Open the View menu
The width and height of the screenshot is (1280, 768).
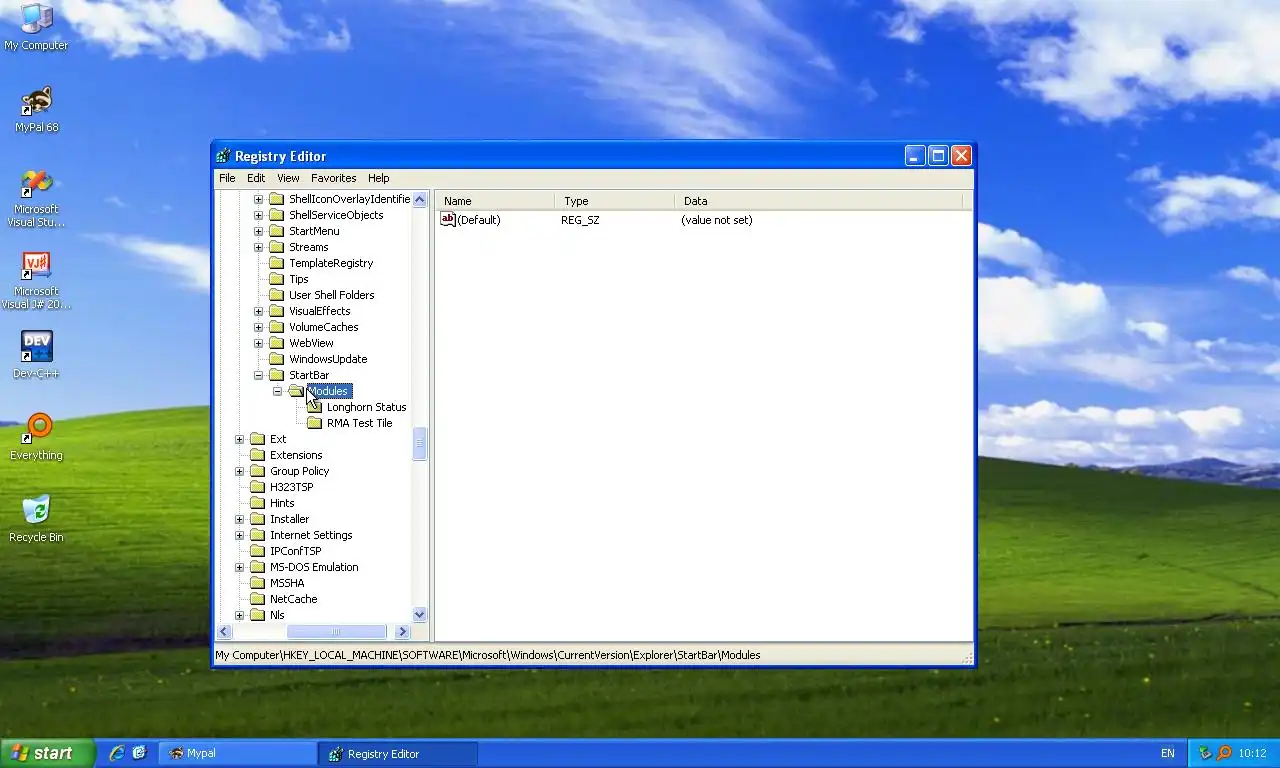pos(288,178)
